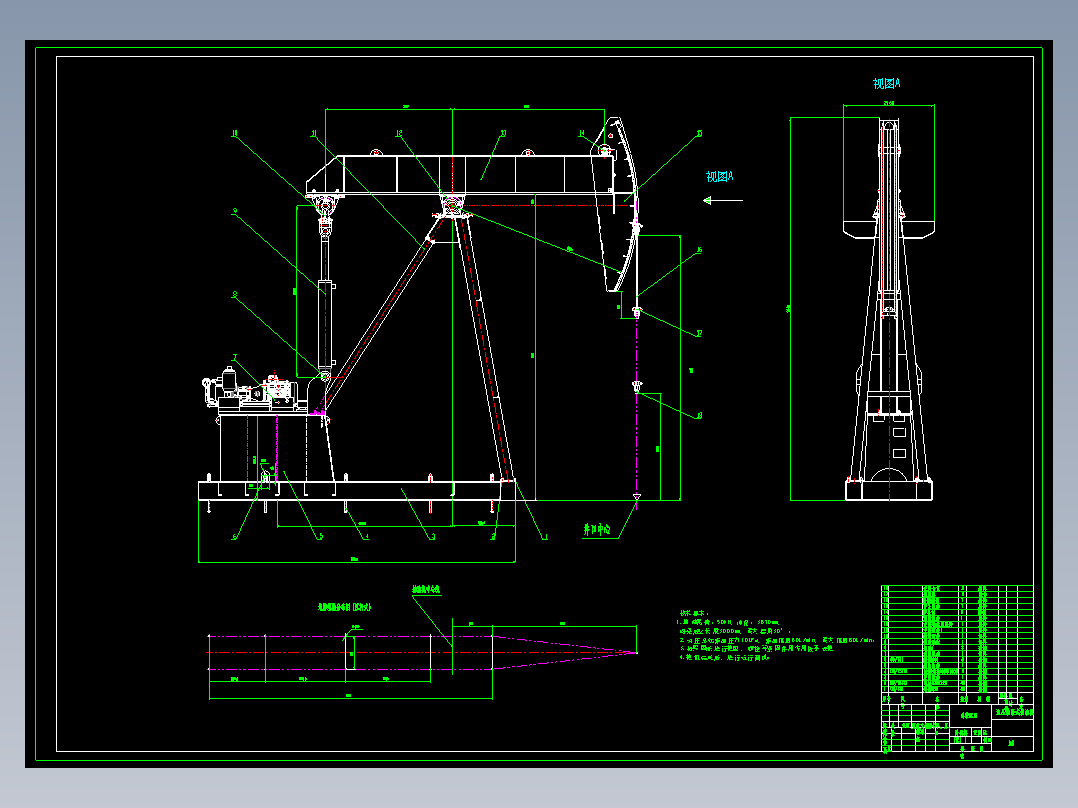
Task: Select the 视图A label beside the view arrow
Action: tap(720, 177)
